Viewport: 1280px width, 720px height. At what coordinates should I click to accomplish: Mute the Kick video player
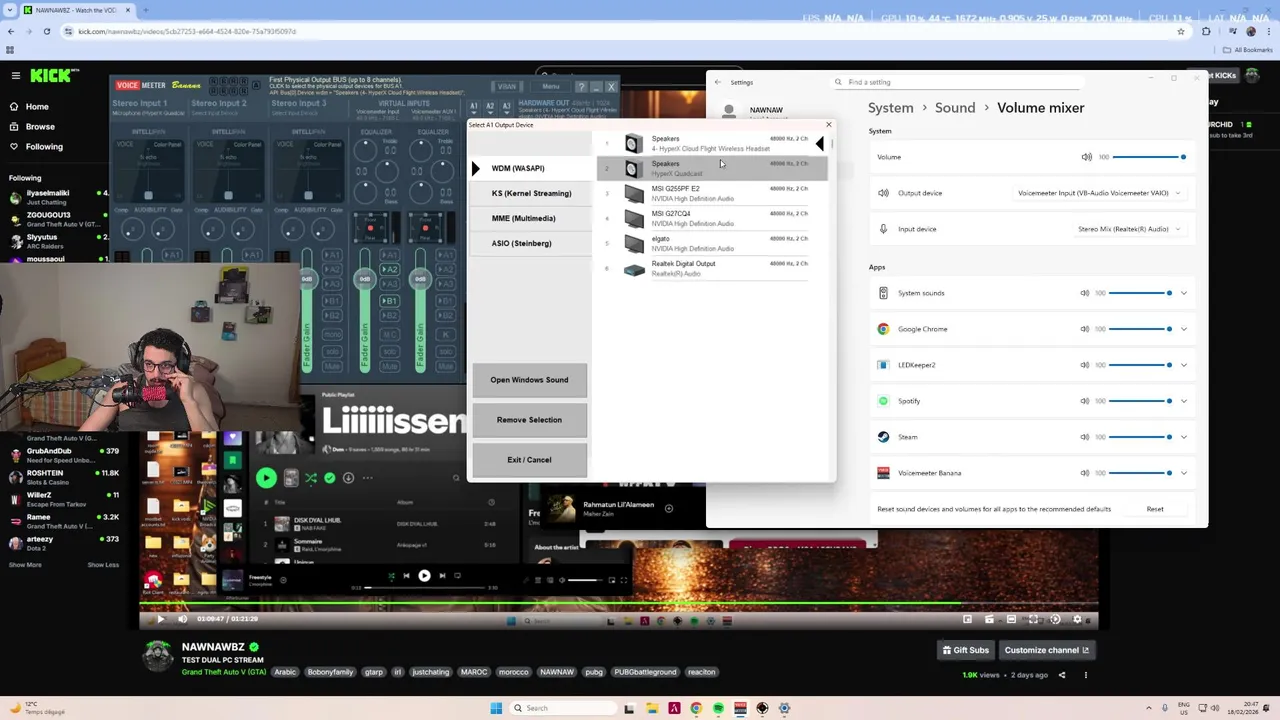coord(182,619)
